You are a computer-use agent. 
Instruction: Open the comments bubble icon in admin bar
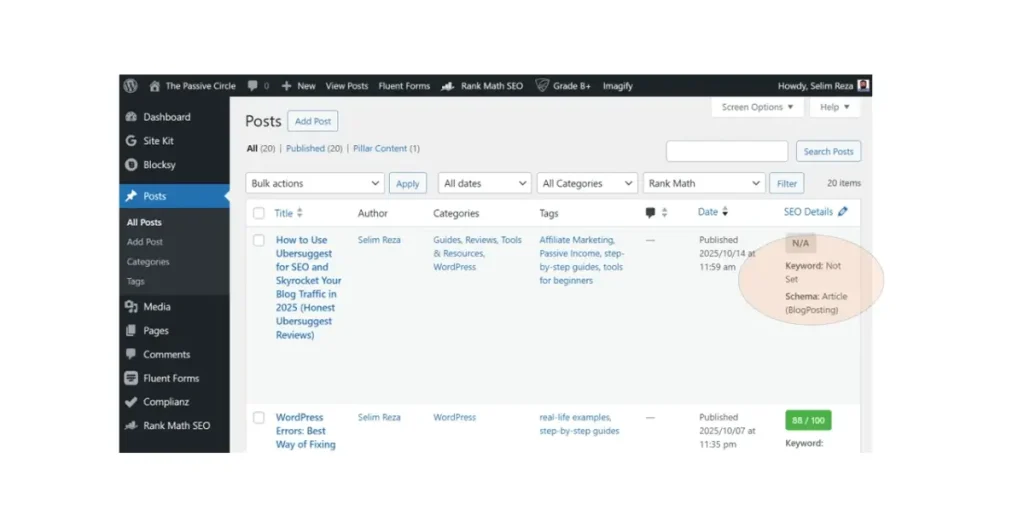(253, 86)
